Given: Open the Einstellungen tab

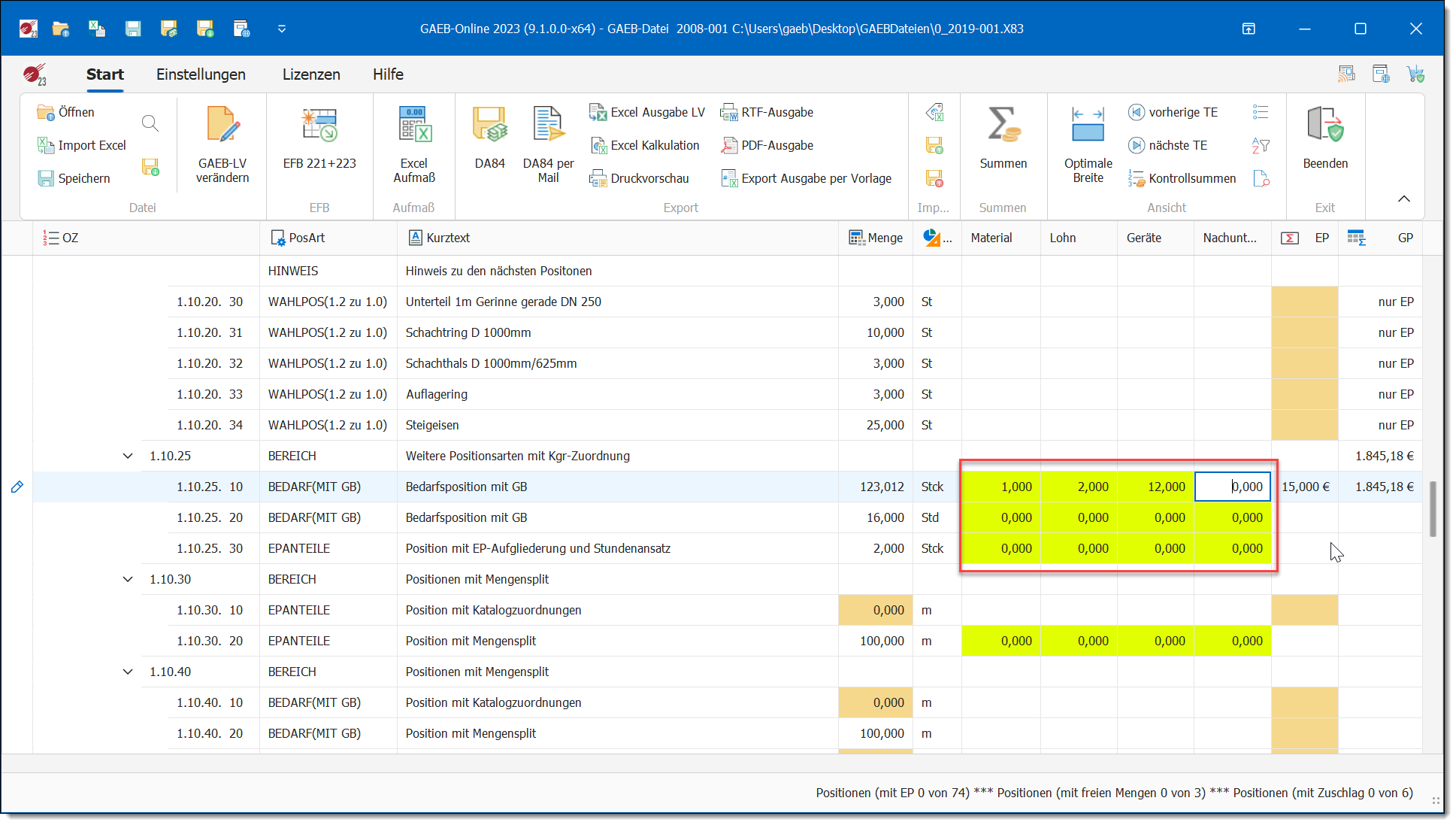Looking at the screenshot, I should coord(201,74).
